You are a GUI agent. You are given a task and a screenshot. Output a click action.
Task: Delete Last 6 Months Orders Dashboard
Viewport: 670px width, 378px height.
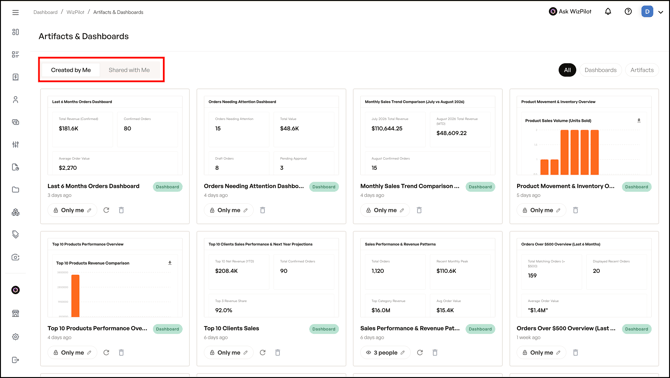[121, 210]
